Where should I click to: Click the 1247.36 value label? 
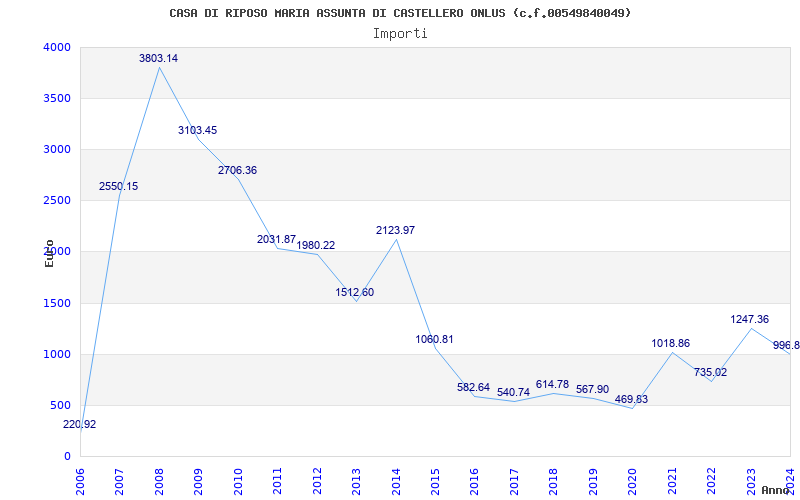749,319
